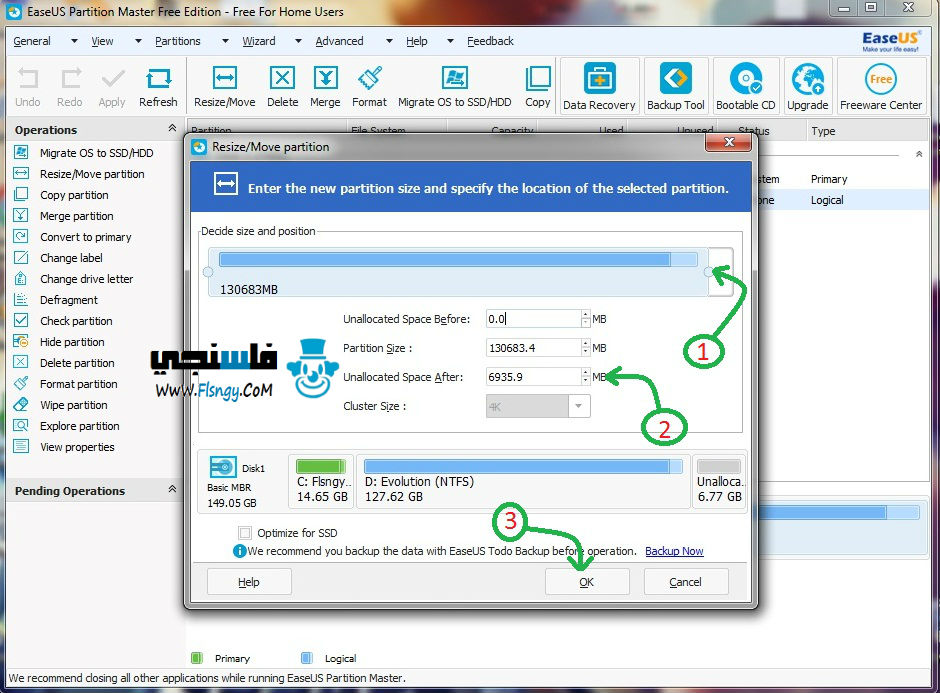This screenshot has width=940, height=693.
Task: Select Change label operation
Action: [71, 258]
